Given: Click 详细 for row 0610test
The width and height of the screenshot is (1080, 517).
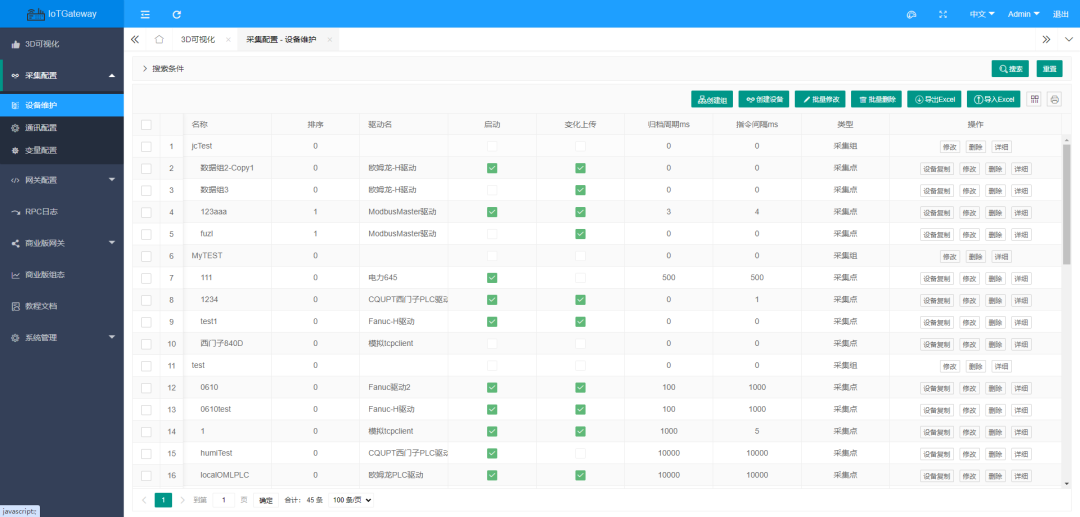Looking at the screenshot, I should (1021, 410).
